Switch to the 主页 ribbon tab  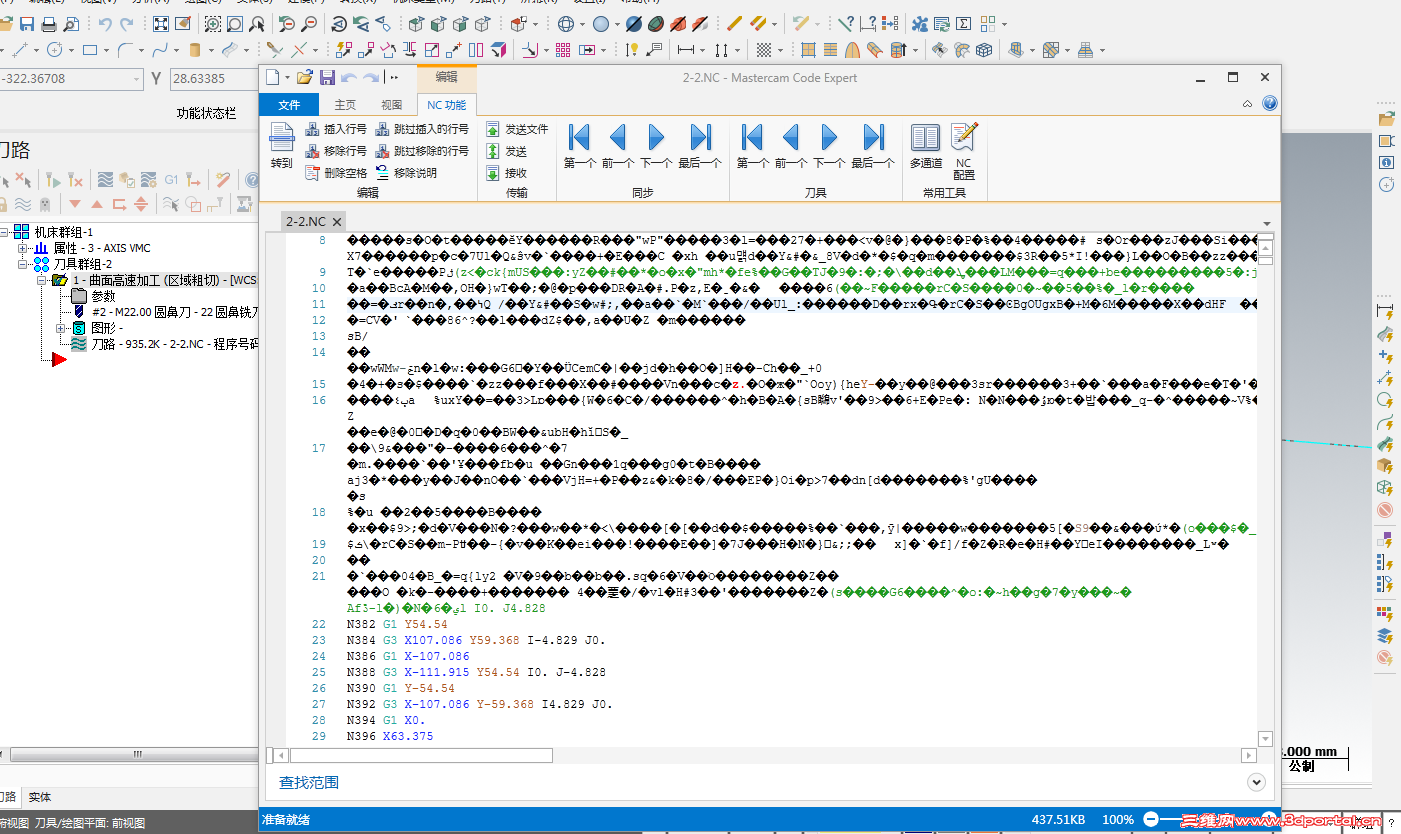[x=345, y=105]
